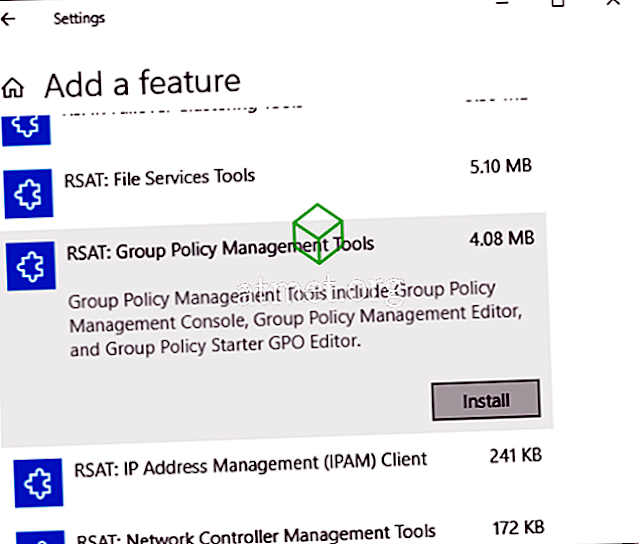This screenshot has height=544, width=639.
Task: Install Group Policy Management Tools
Action: [x=486, y=400]
